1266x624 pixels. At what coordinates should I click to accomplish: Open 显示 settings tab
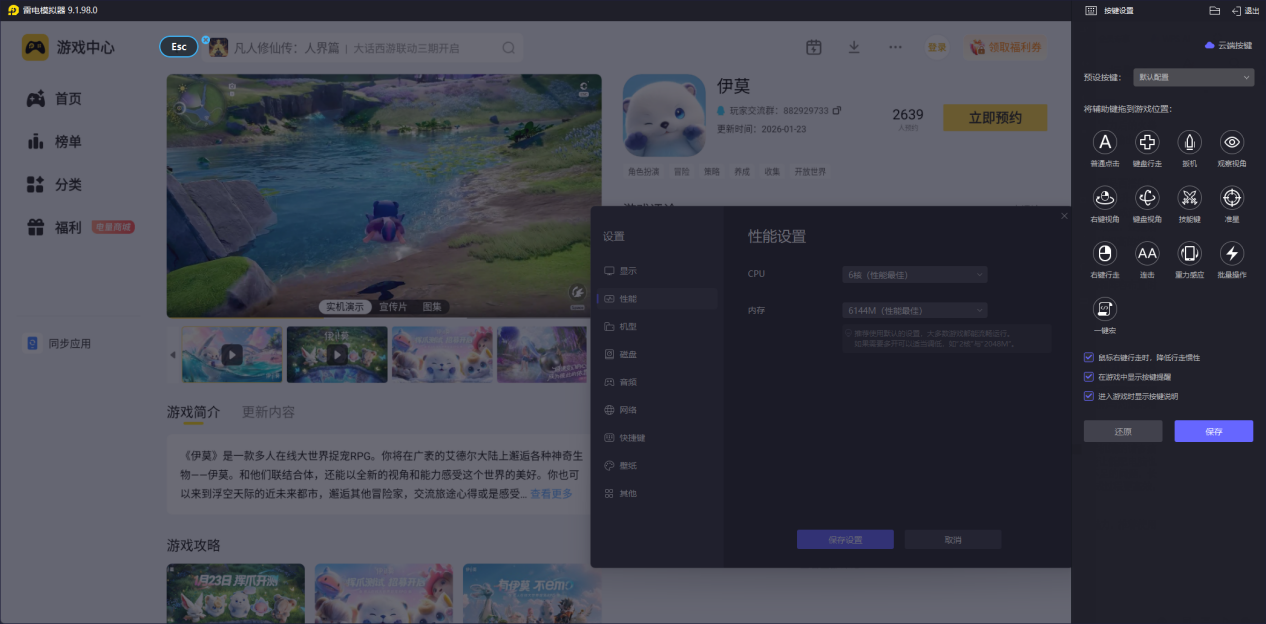click(x=656, y=271)
